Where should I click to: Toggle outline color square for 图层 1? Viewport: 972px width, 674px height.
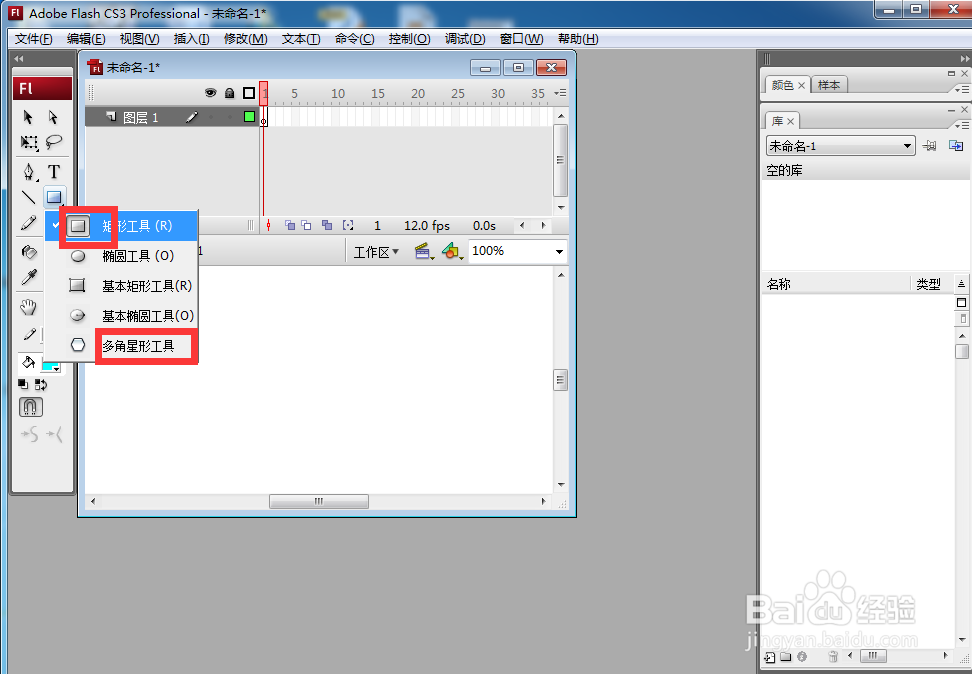tap(249, 117)
